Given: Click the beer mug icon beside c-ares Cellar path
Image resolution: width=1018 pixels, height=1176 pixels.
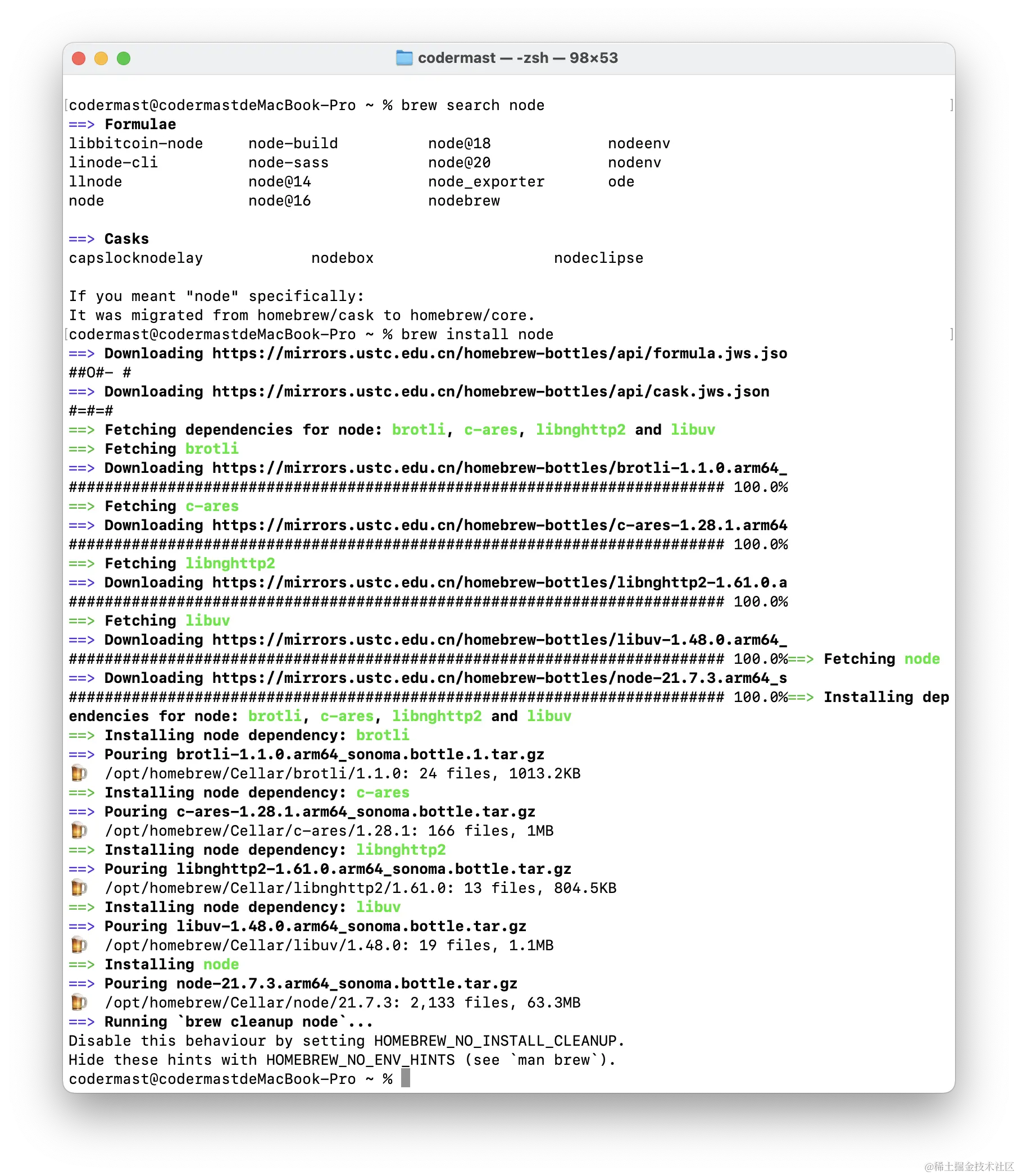Looking at the screenshot, I should click(79, 831).
